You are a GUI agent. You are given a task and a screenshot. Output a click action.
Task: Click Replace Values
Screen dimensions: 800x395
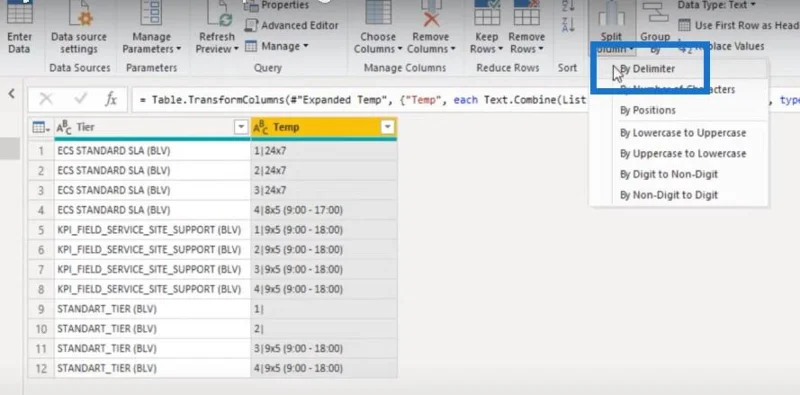(722, 46)
